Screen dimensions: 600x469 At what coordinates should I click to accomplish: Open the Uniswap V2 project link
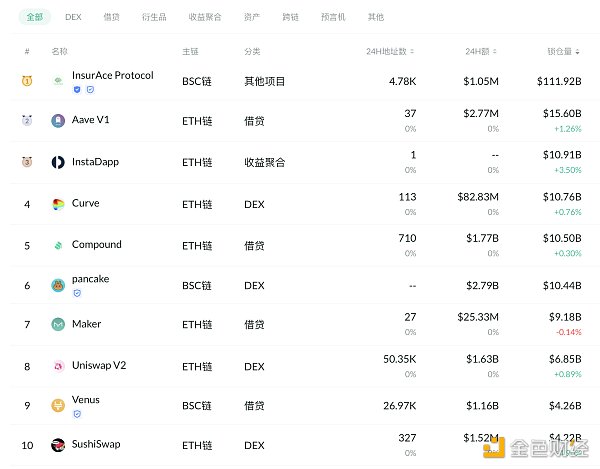[99, 365]
